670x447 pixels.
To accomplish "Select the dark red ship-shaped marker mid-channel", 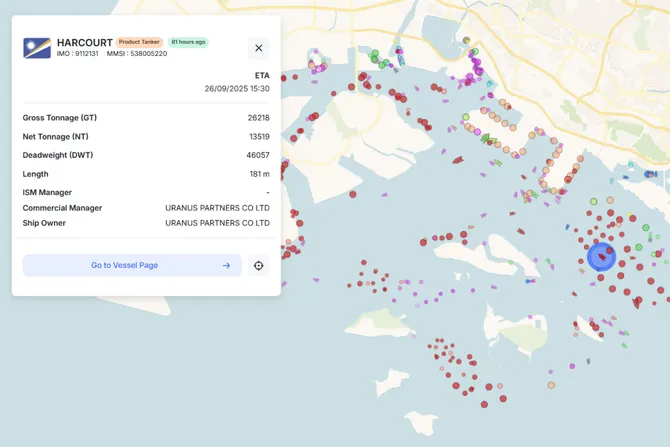I will pos(457,160).
